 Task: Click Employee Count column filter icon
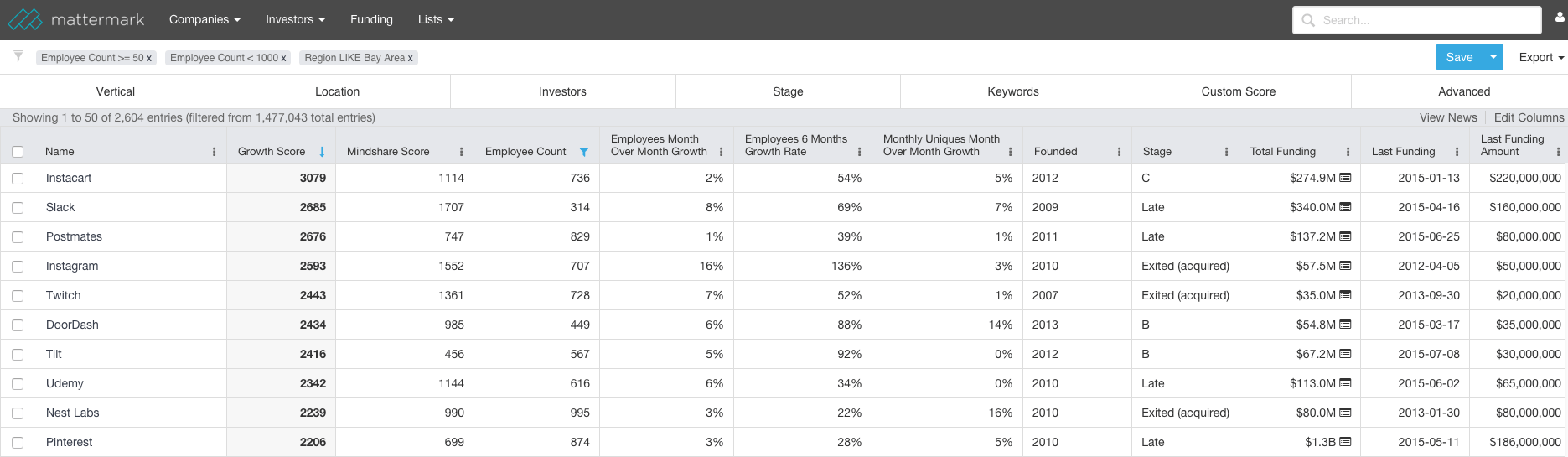click(584, 152)
